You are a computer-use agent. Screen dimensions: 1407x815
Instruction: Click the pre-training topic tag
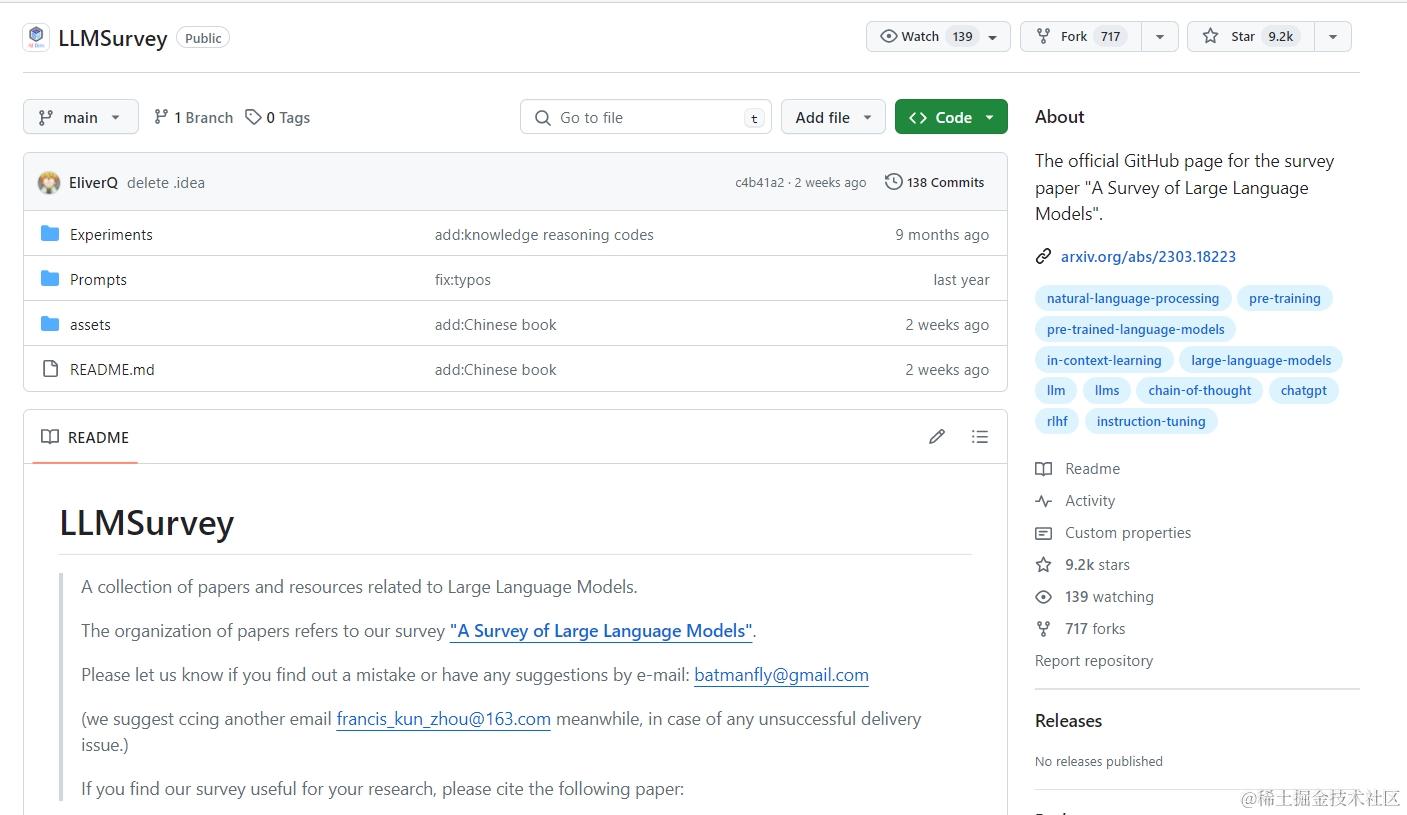click(1285, 298)
